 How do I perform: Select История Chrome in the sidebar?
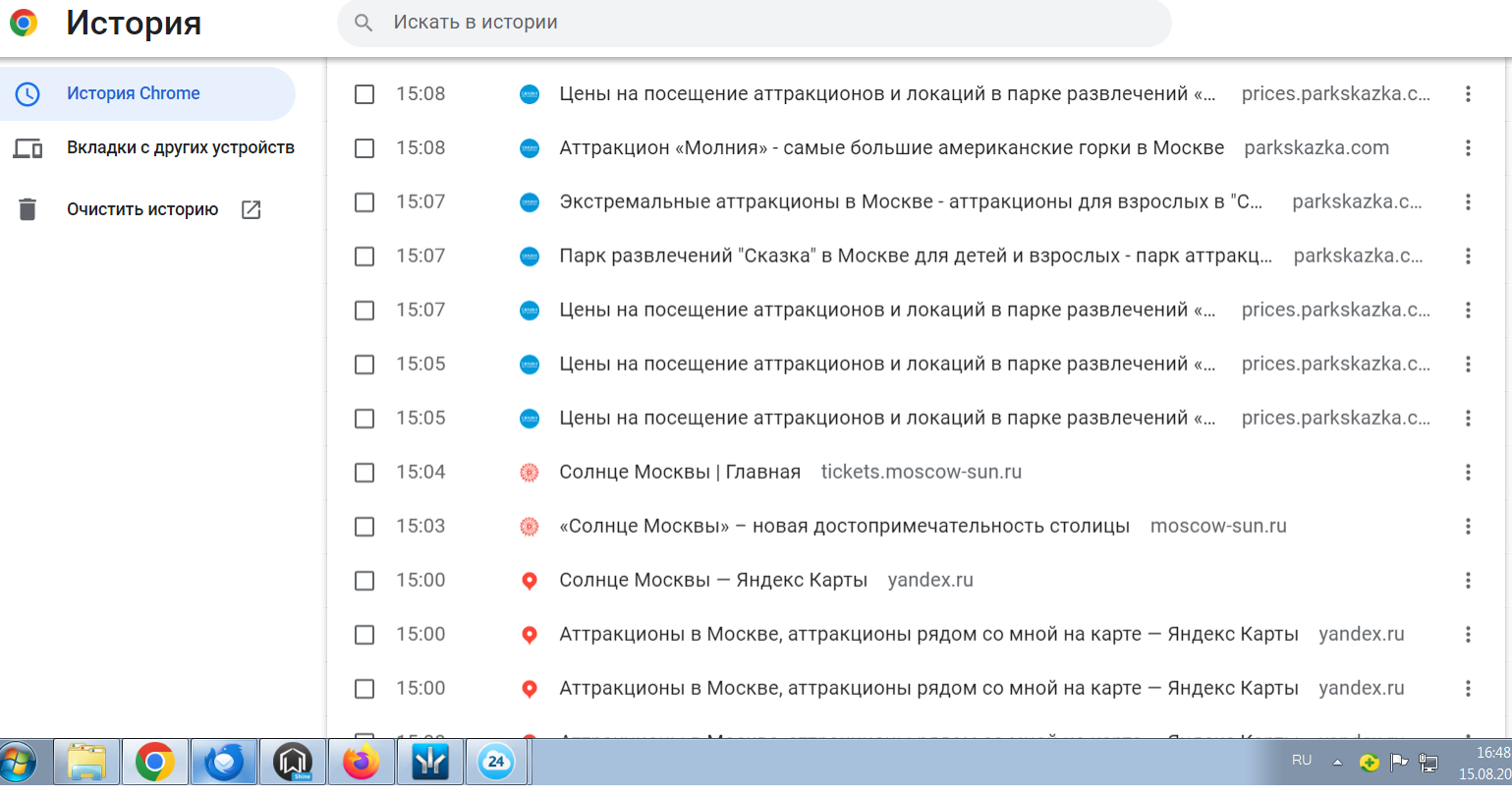pos(147,94)
